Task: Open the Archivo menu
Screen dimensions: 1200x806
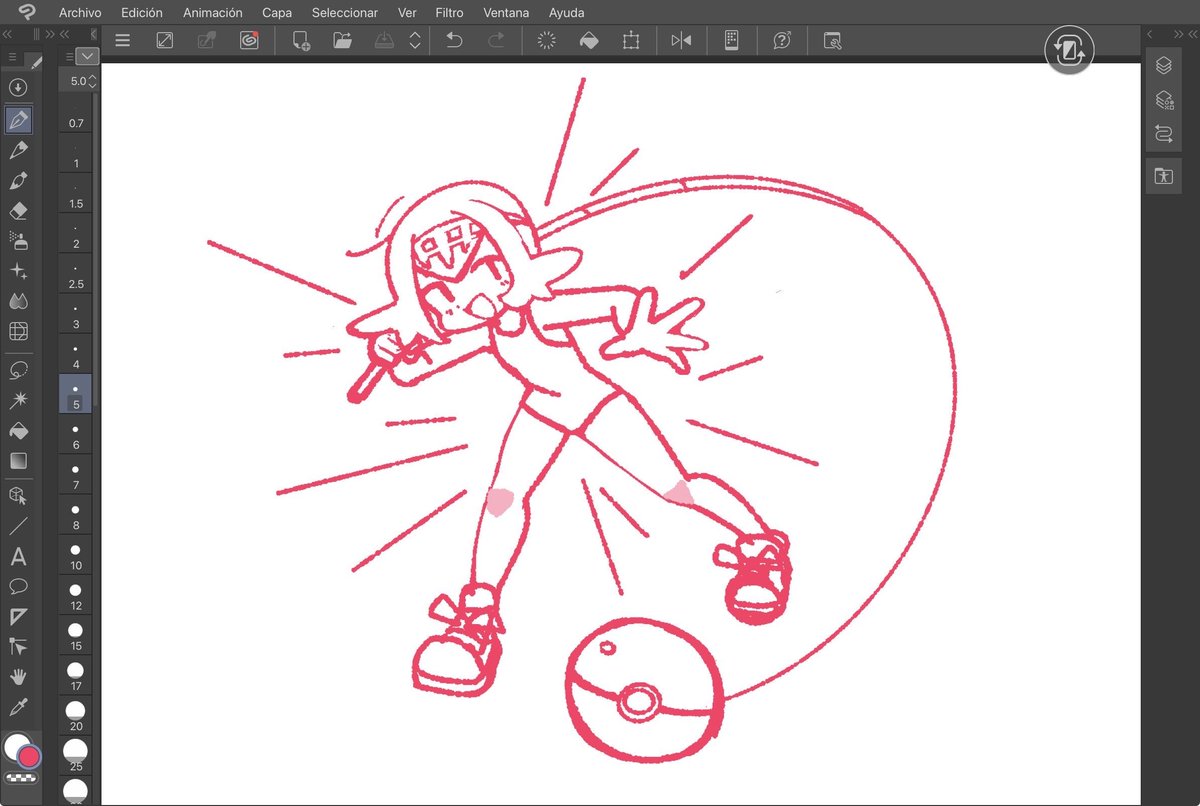Action: pyautogui.click(x=81, y=13)
